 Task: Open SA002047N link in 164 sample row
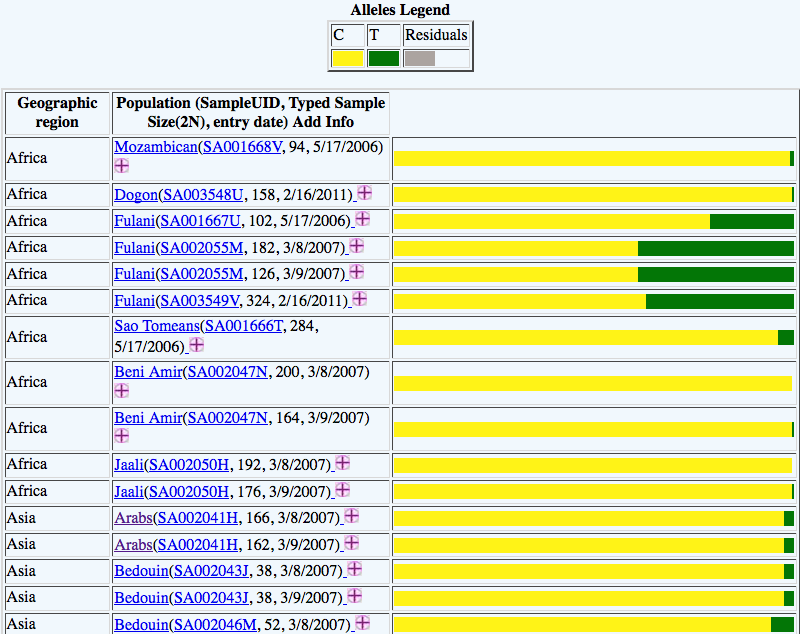[x=228, y=418]
